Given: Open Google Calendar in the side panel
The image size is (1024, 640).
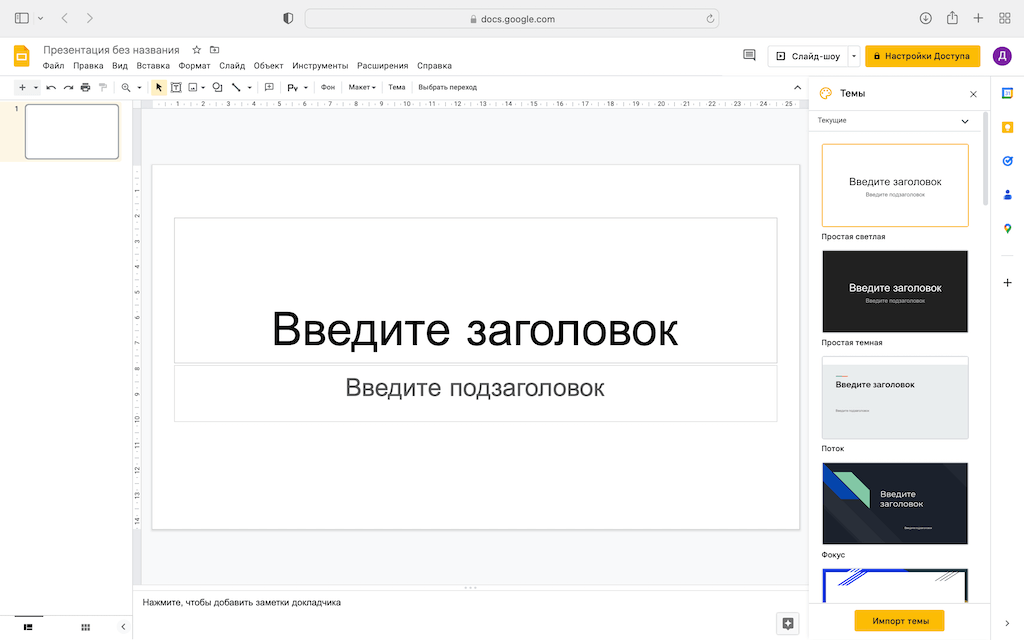Looking at the screenshot, I should [1007, 92].
